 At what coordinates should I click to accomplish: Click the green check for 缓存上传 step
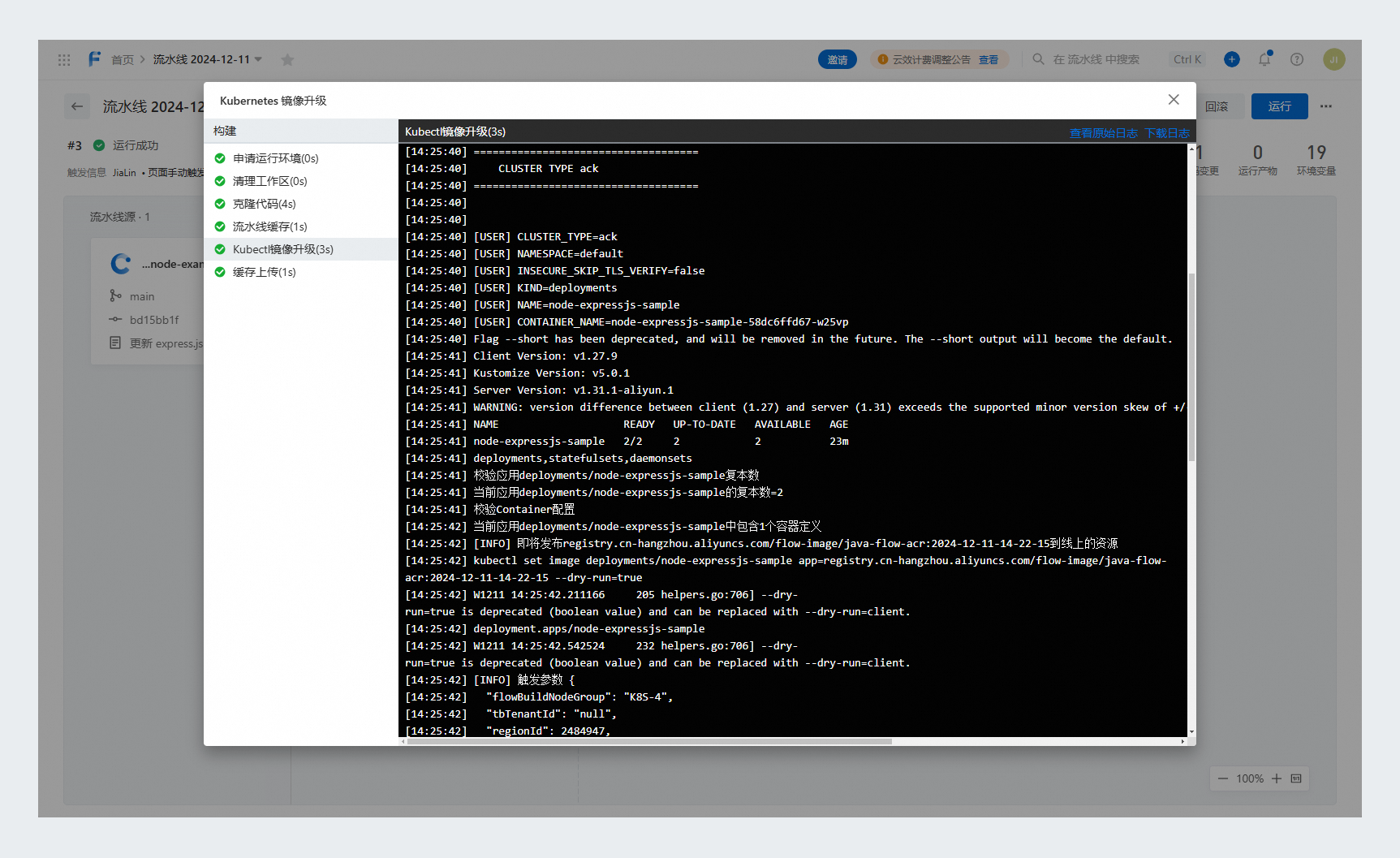(x=220, y=272)
